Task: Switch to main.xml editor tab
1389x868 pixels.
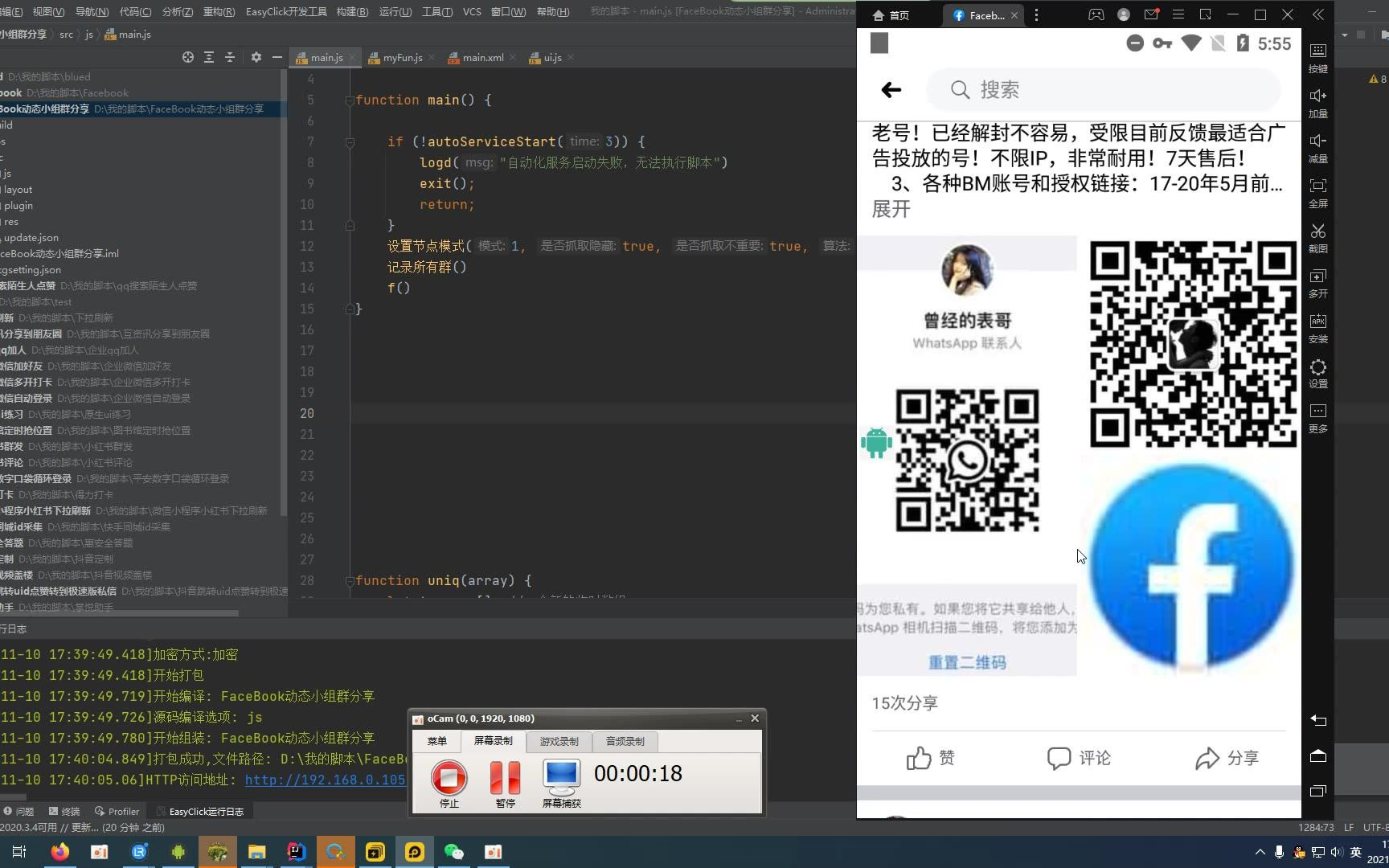Action: [x=482, y=58]
